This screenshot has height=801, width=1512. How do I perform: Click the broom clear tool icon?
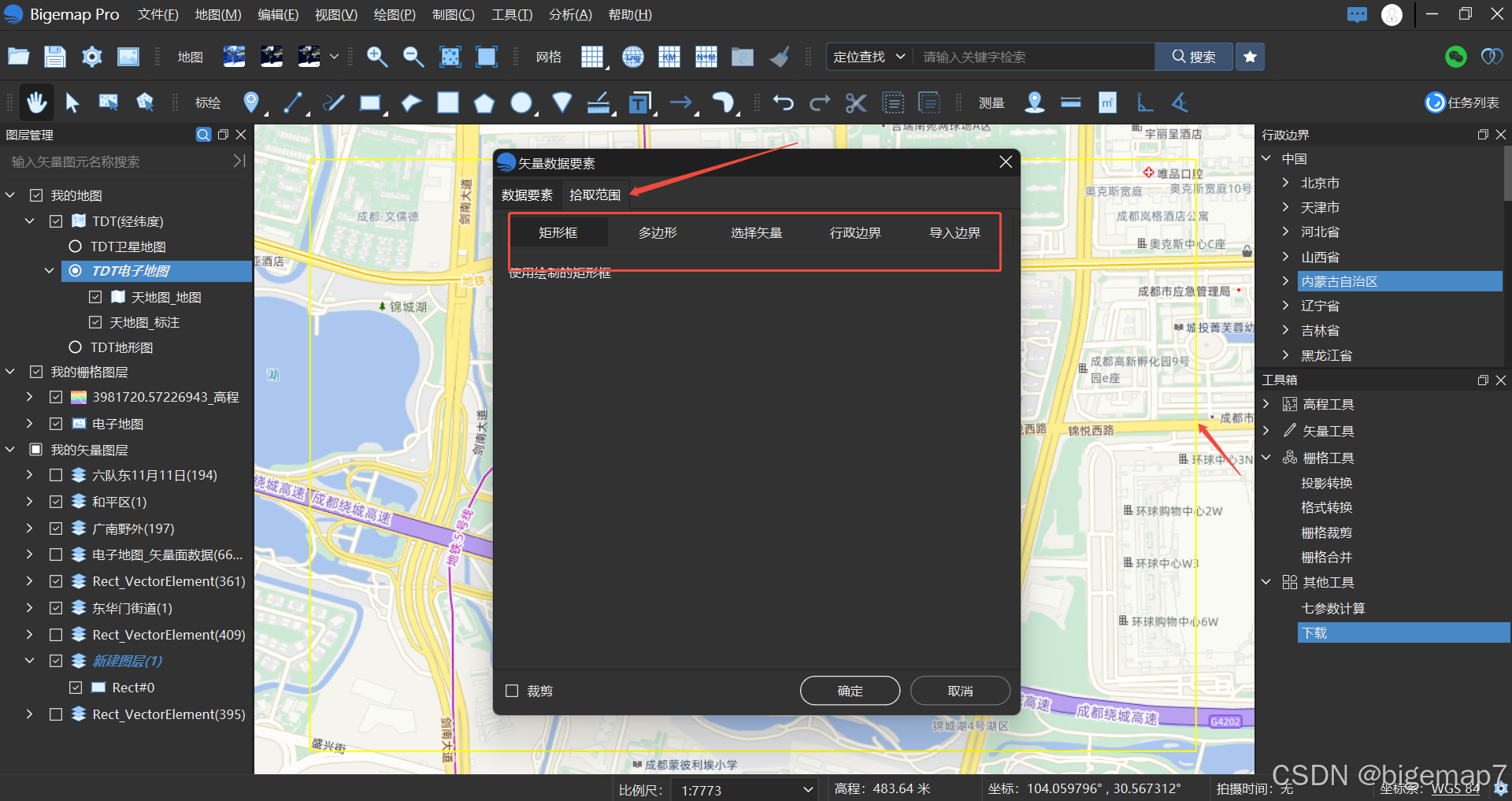(x=780, y=57)
